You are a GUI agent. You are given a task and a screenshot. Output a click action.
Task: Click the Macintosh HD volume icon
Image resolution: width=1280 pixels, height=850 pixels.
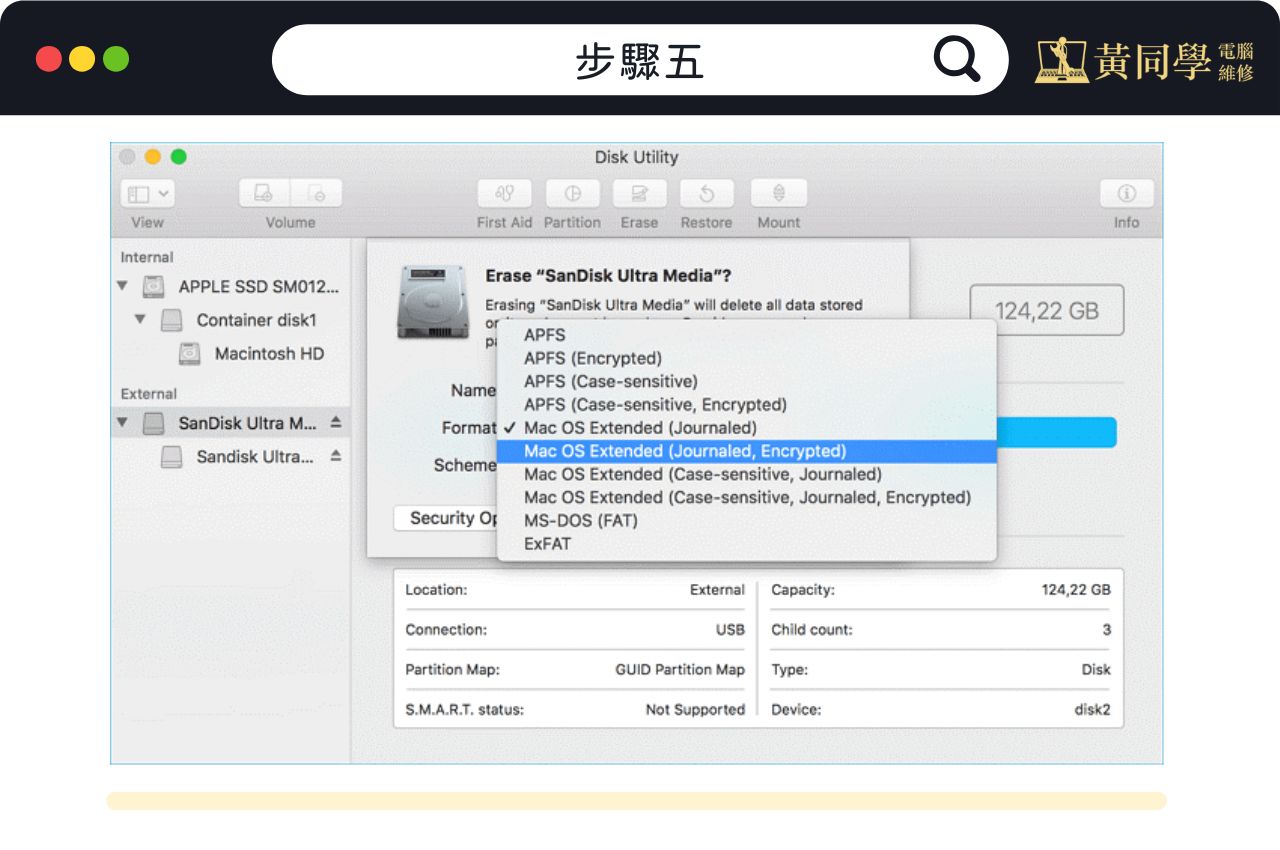189,354
